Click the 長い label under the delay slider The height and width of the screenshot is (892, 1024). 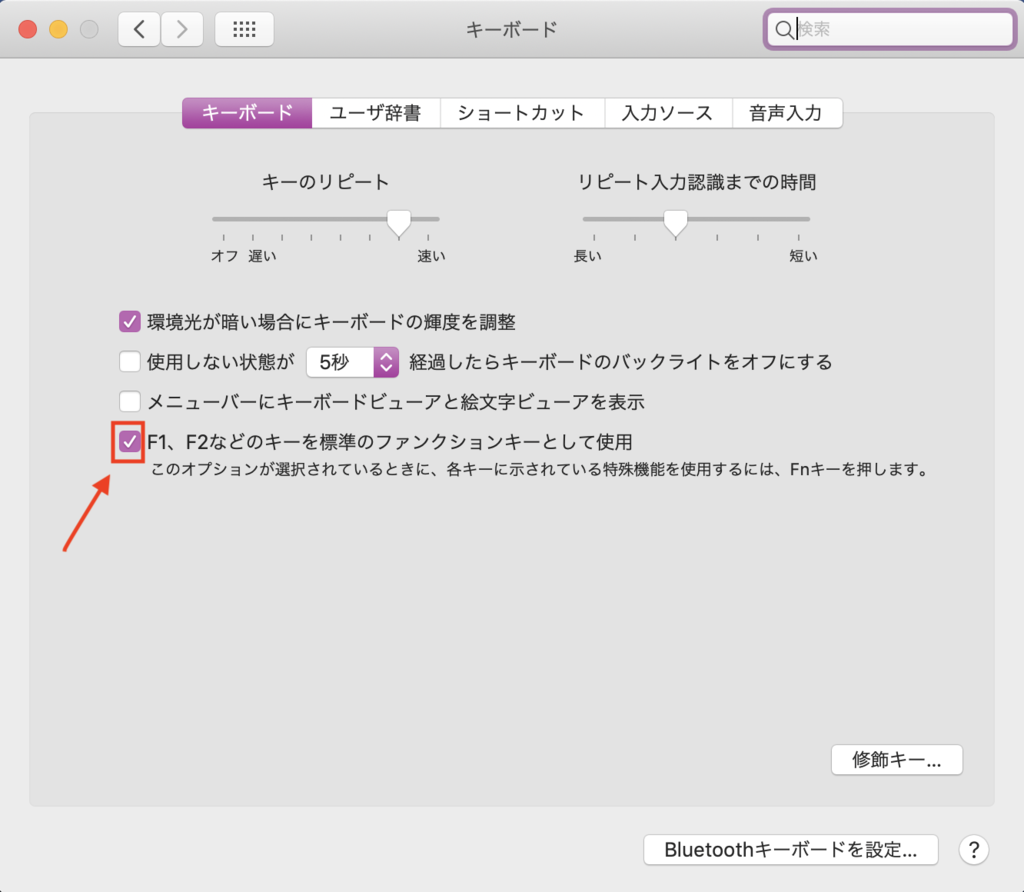coord(587,256)
